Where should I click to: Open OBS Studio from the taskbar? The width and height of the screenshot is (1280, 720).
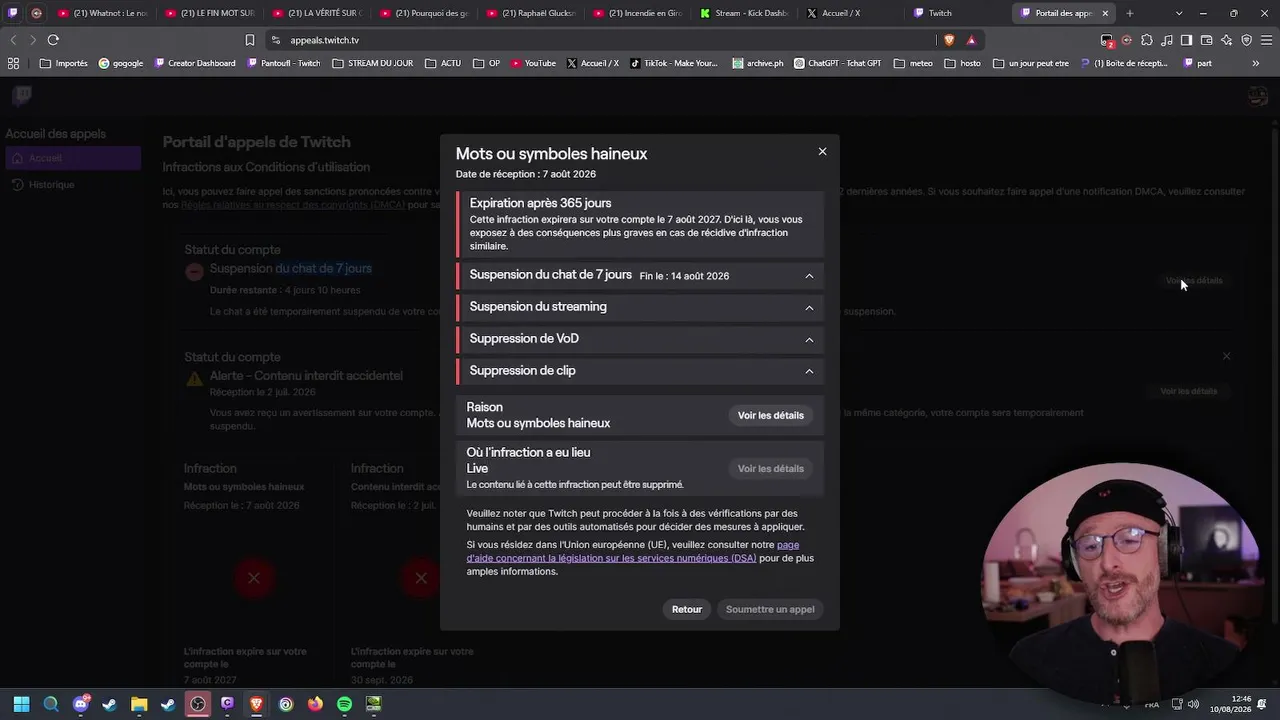198,704
